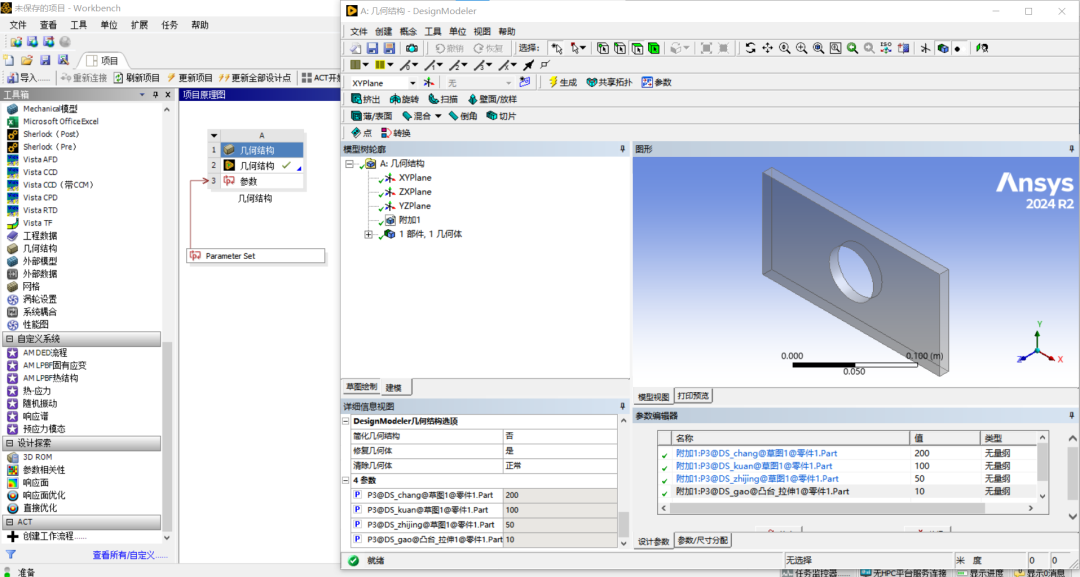Screen dimensions: 1080x577
Task: Select the Thin/Surface (薄/表面) tool
Action: pos(371,116)
